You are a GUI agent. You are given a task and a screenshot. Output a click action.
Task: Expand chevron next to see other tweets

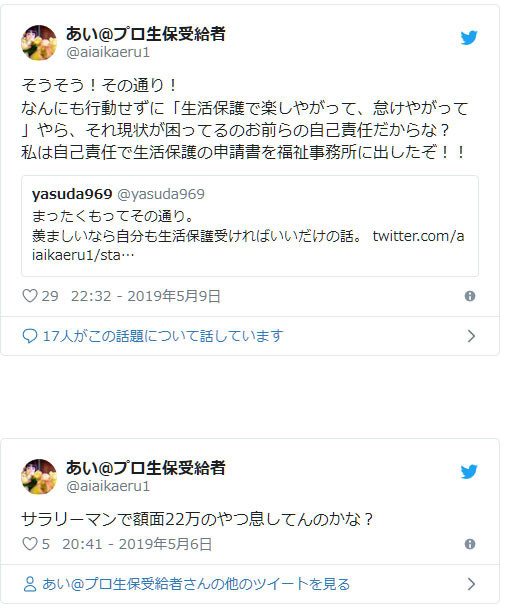pyautogui.click(x=471, y=584)
